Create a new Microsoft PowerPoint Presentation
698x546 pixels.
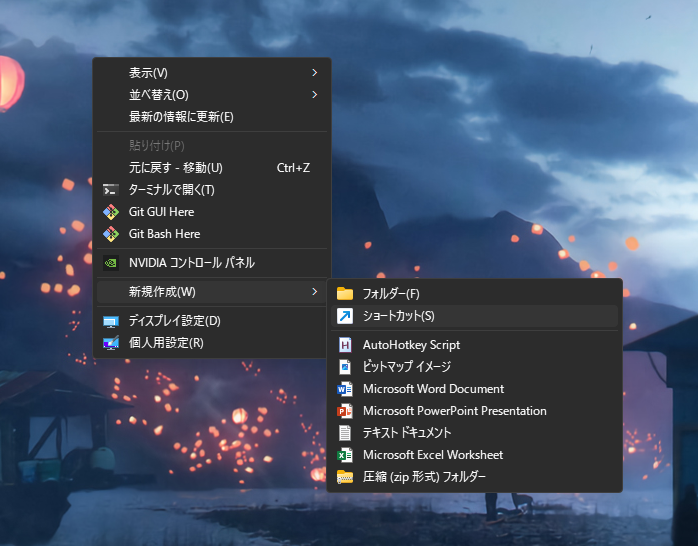tap(475, 411)
